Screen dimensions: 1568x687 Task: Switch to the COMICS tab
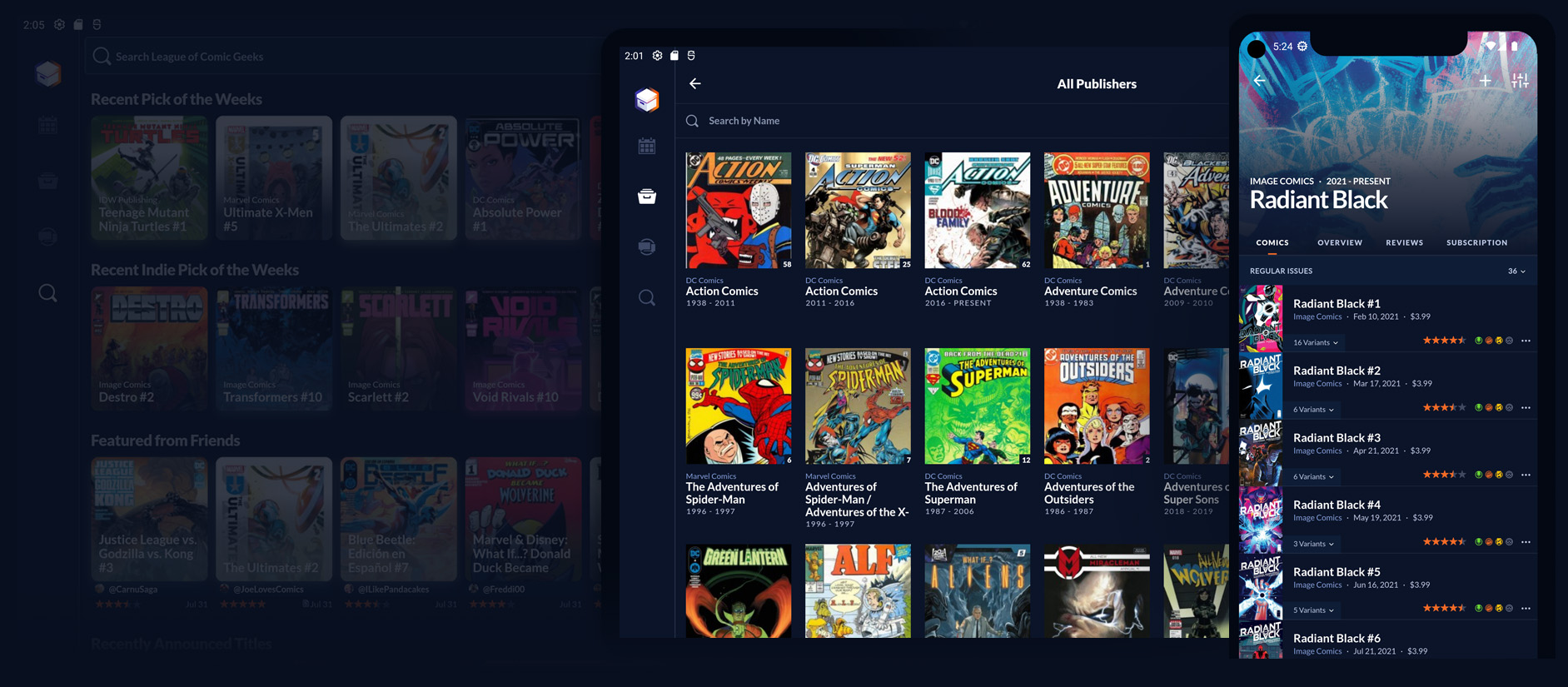tap(1272, 242)
